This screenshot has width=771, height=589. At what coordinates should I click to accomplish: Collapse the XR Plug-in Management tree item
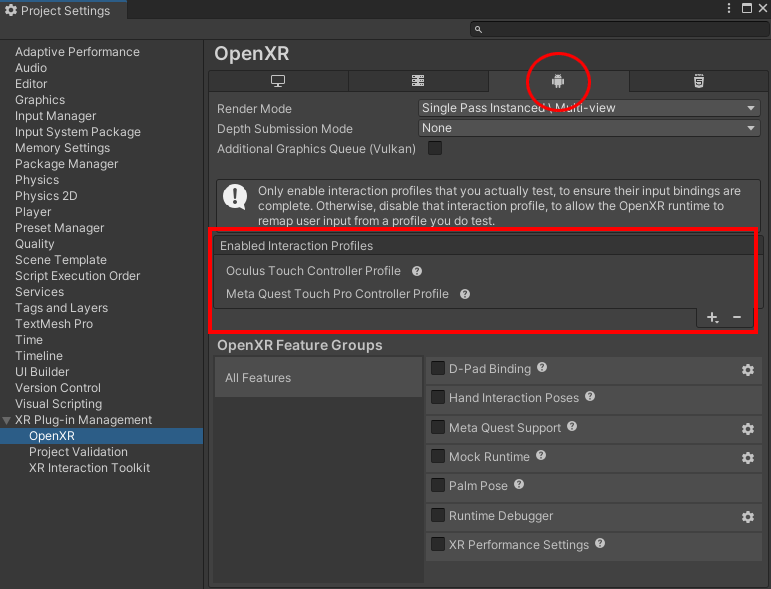pos(8,420)
